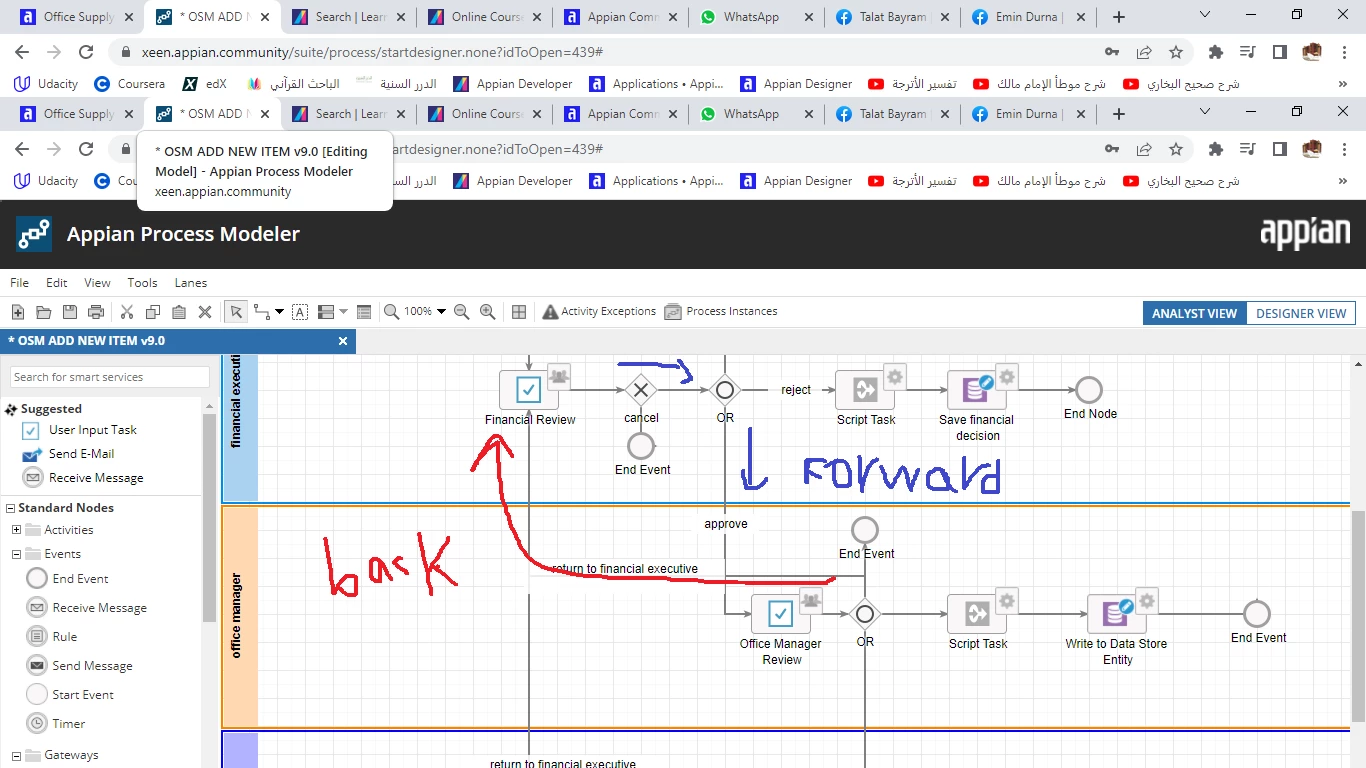Switch to Designer View
Screen dimensions: 1366x768
1301,313
